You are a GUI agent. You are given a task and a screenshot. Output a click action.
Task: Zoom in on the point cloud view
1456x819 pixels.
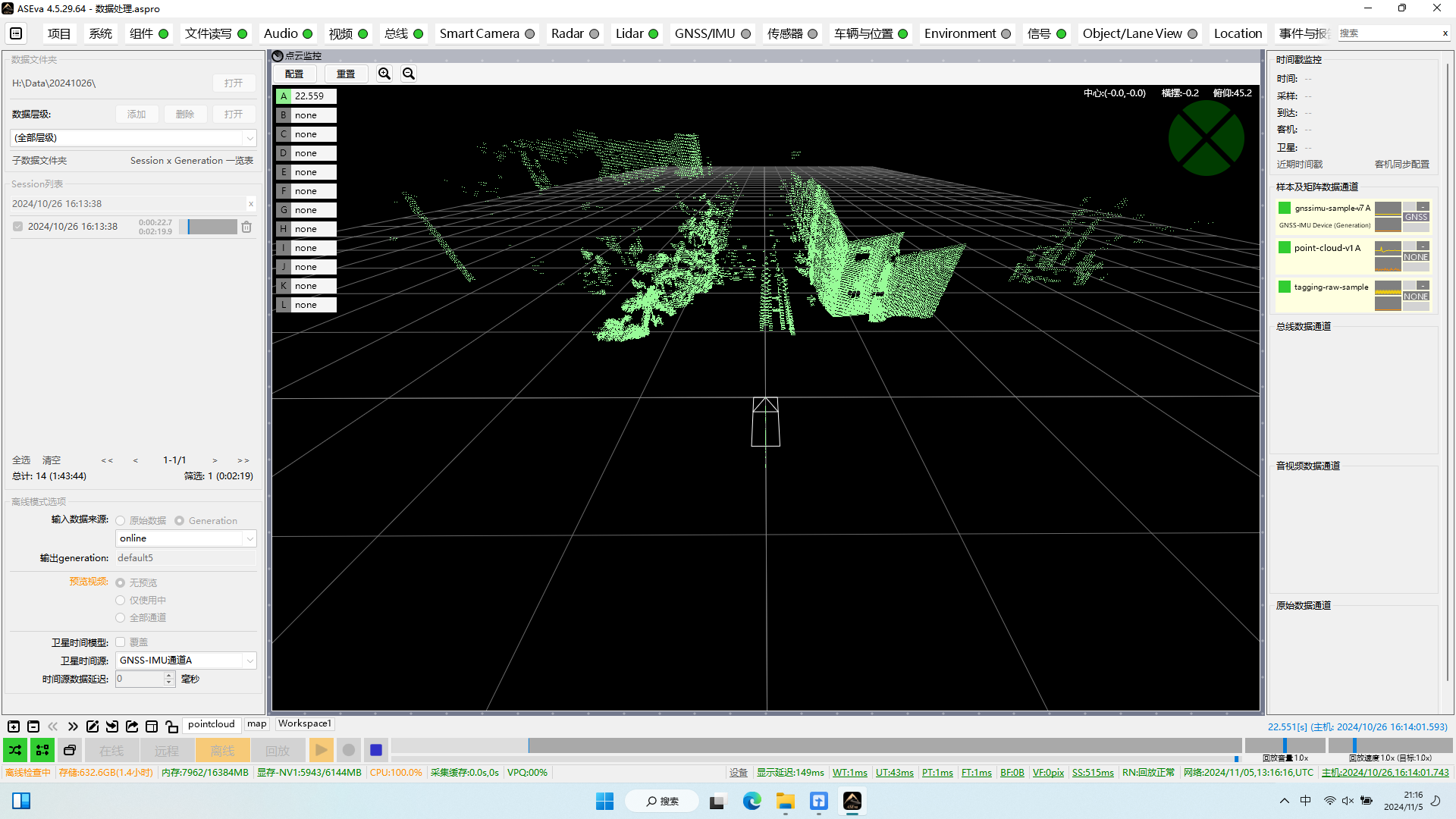tap(384, 74)
